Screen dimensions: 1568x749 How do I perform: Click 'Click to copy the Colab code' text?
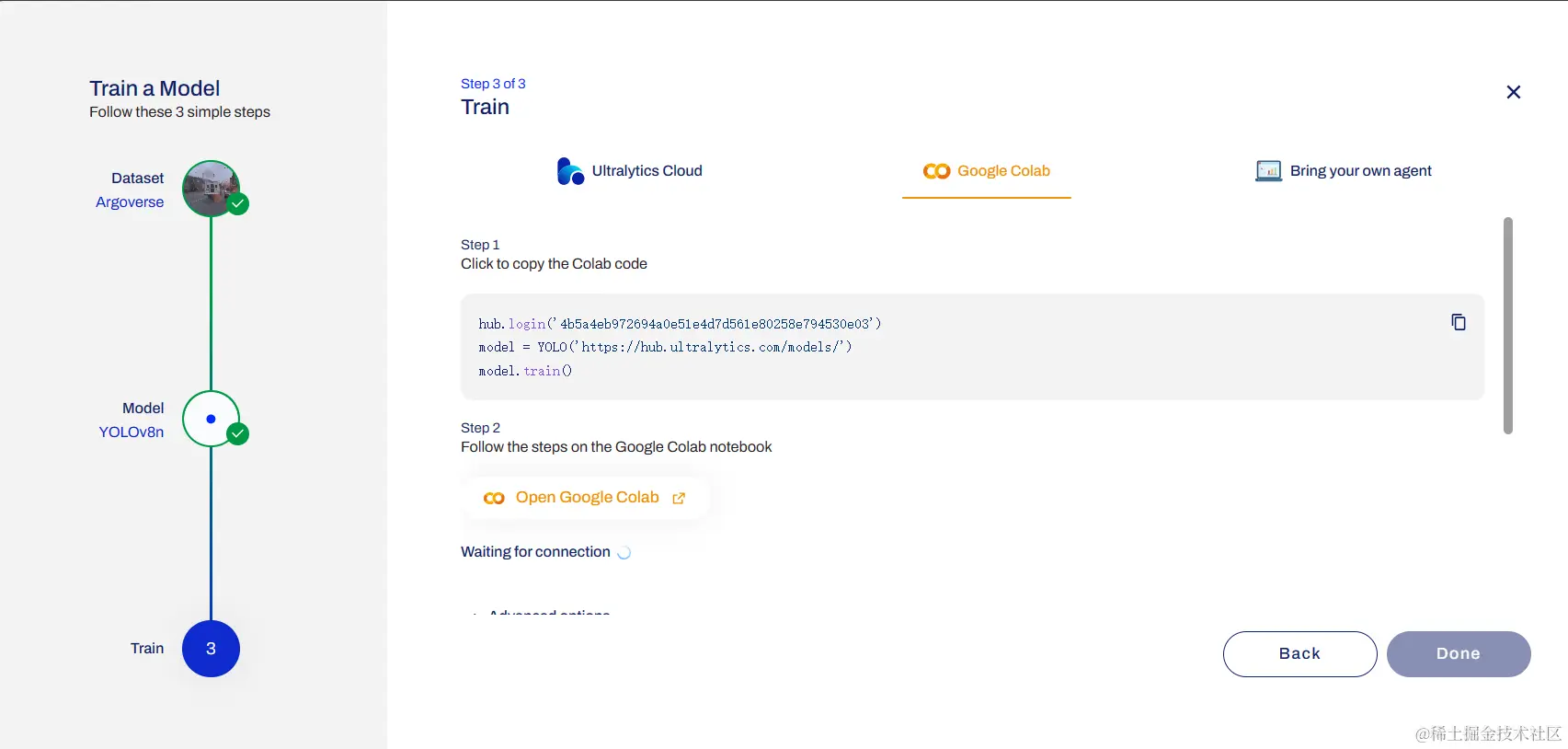point(554,264)
